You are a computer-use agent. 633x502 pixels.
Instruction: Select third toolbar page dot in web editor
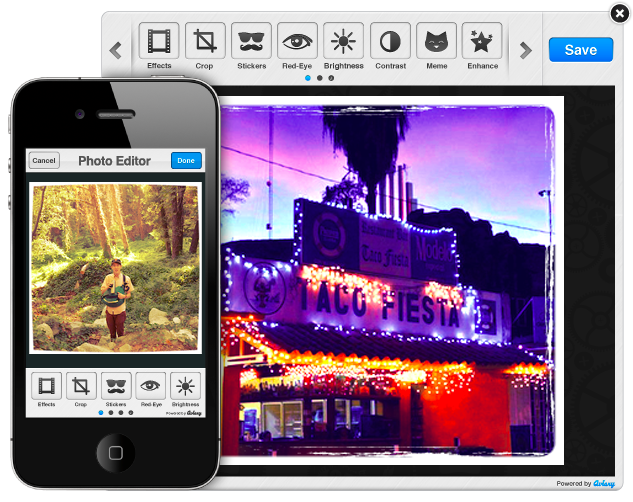click(x=331, y=78)
